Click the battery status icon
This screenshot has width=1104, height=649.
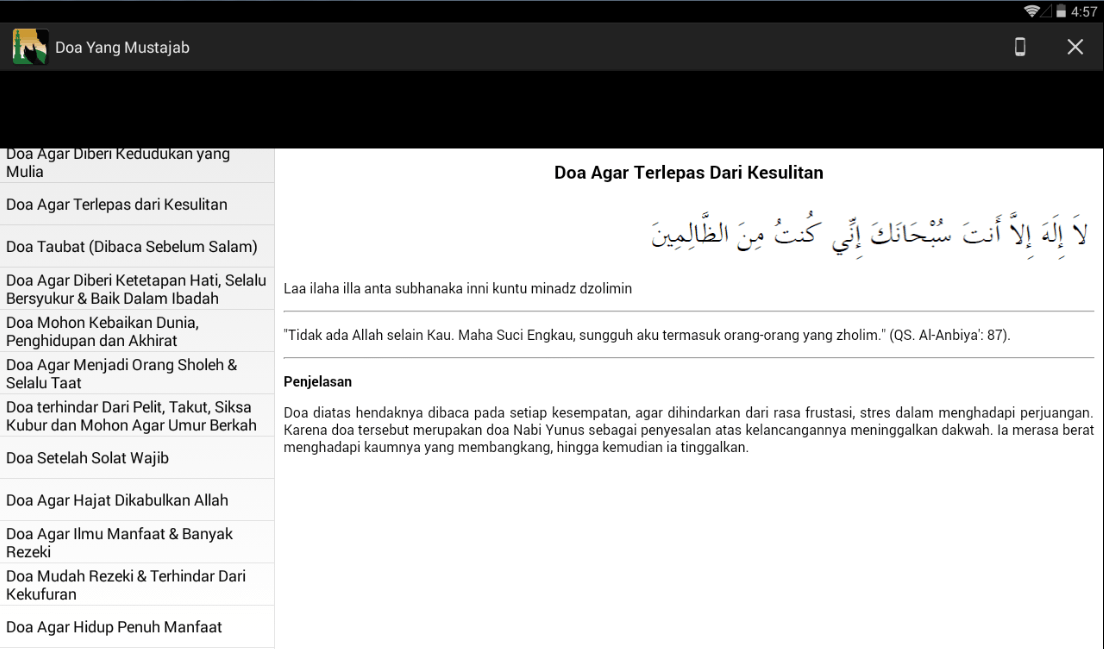point(1060,11)
